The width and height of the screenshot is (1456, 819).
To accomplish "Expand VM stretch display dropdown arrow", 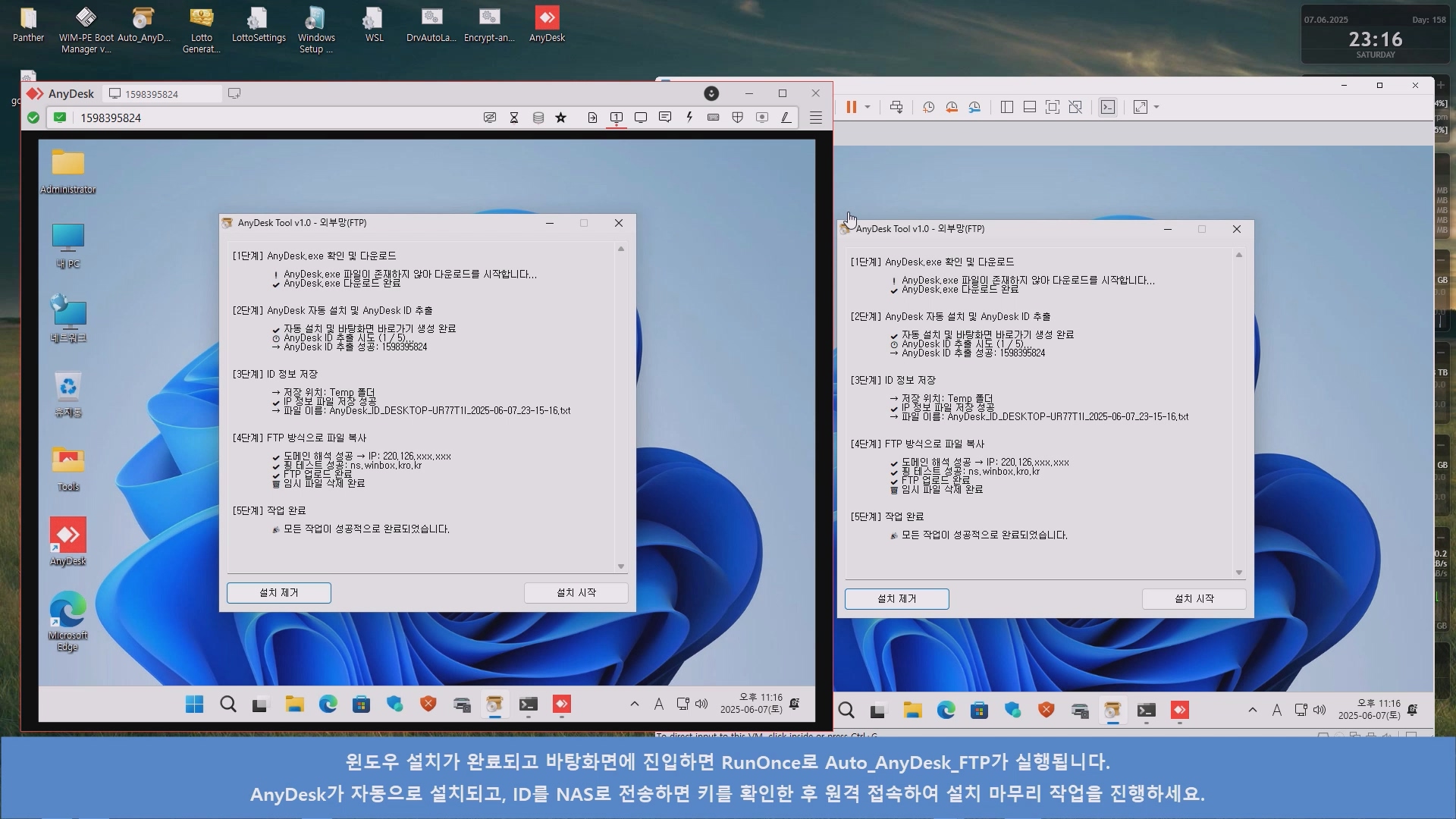I will click(1156, 107).
